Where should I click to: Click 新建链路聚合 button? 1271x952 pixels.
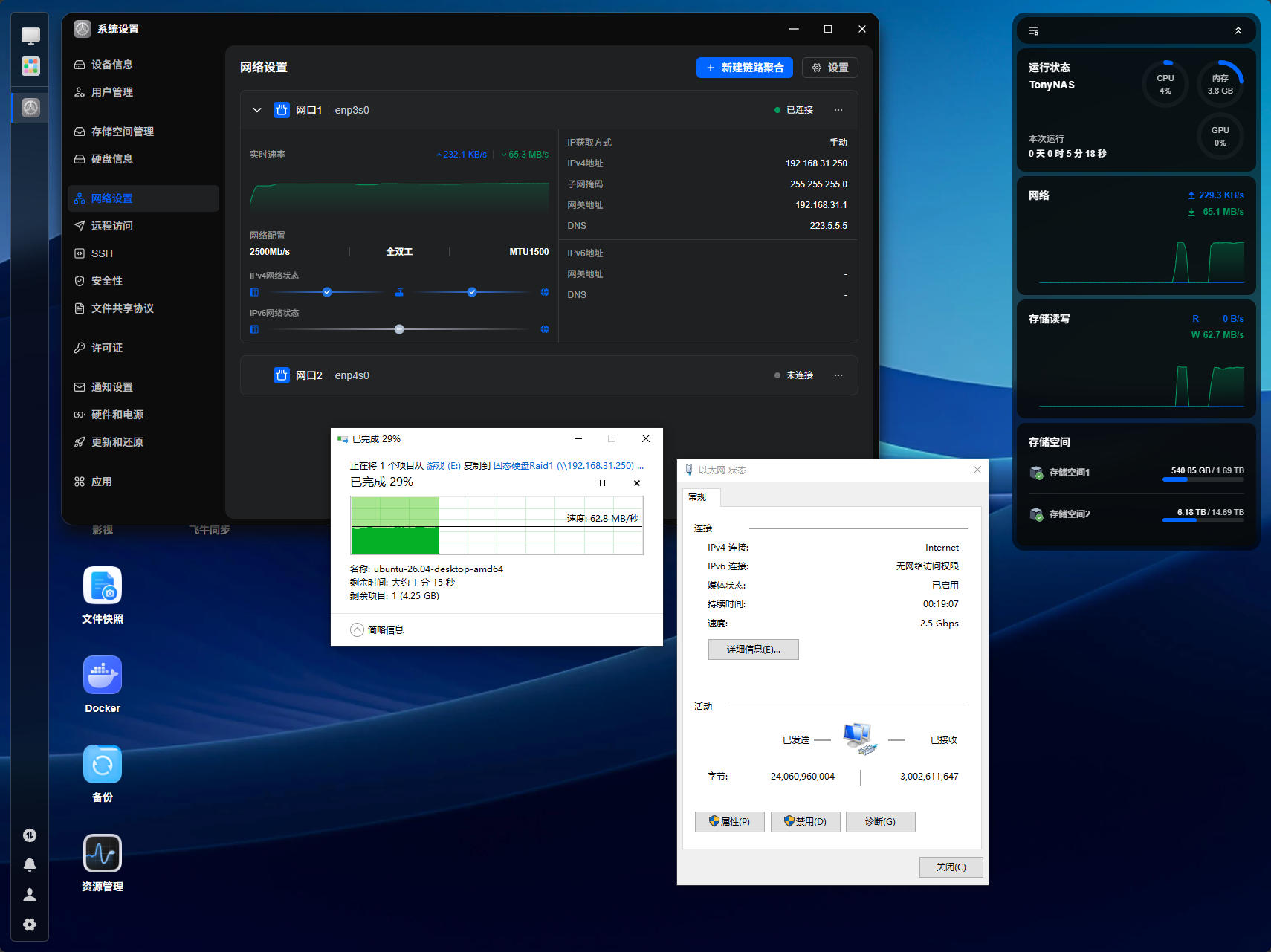coord(745,68)
